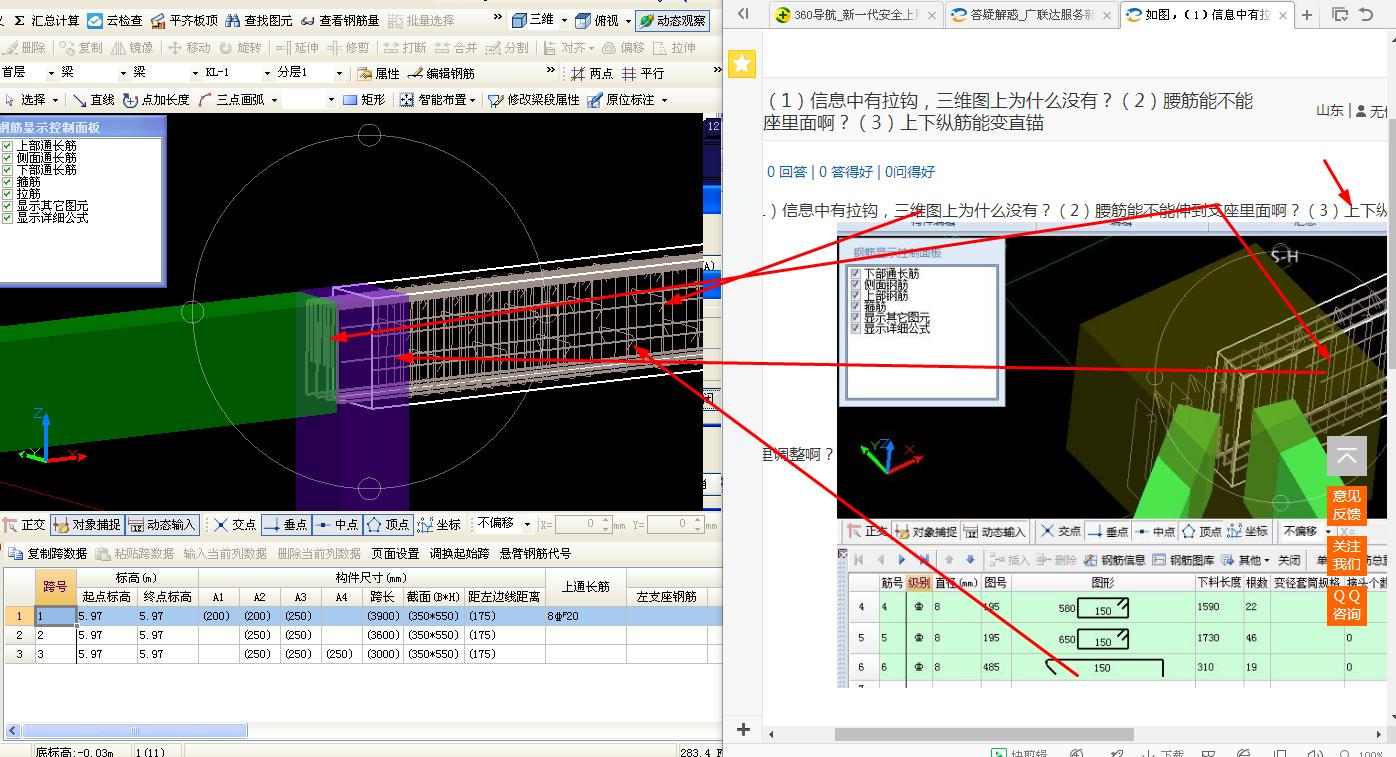Select 如图,(1)信息中有拉 browser tab
Viewport: 1396px width, 757px height.
[x=1206, y=15]
